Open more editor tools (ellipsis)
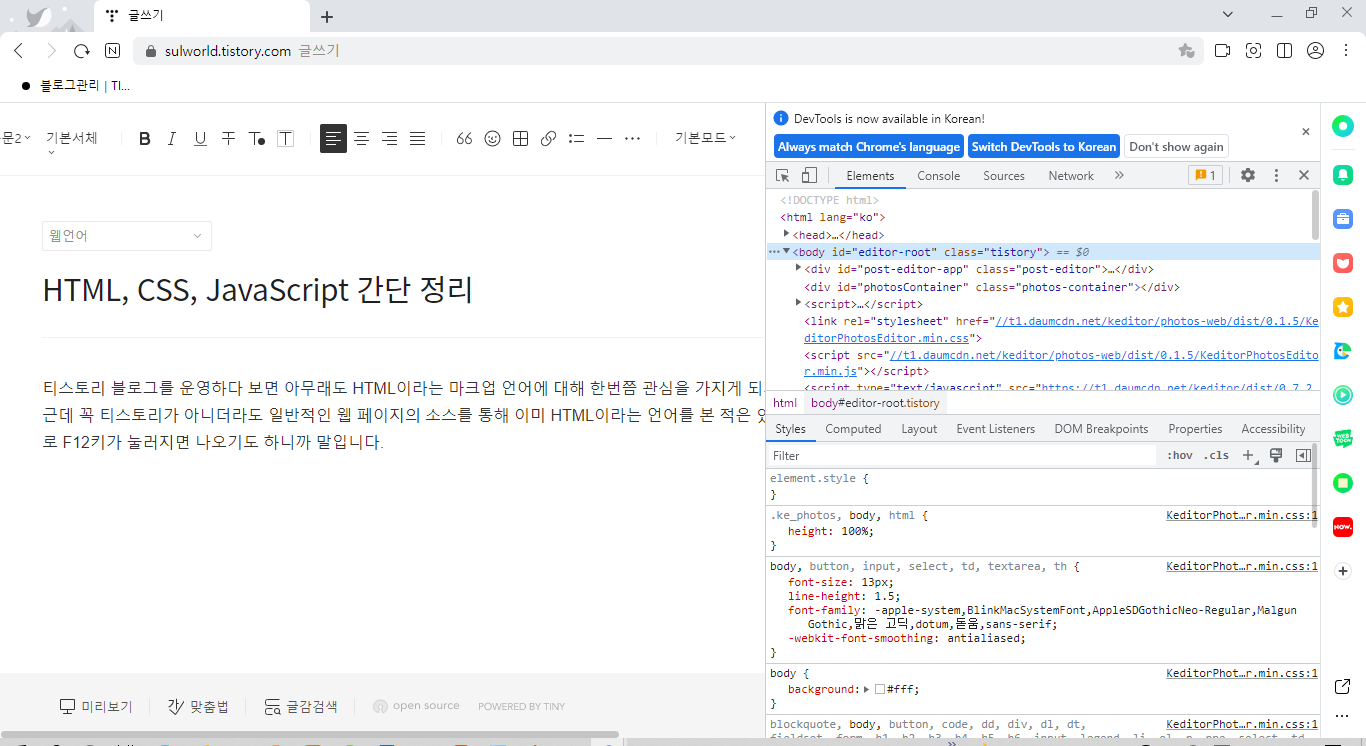The height and width of the screenshot is (746, 1366). point(632,139)
